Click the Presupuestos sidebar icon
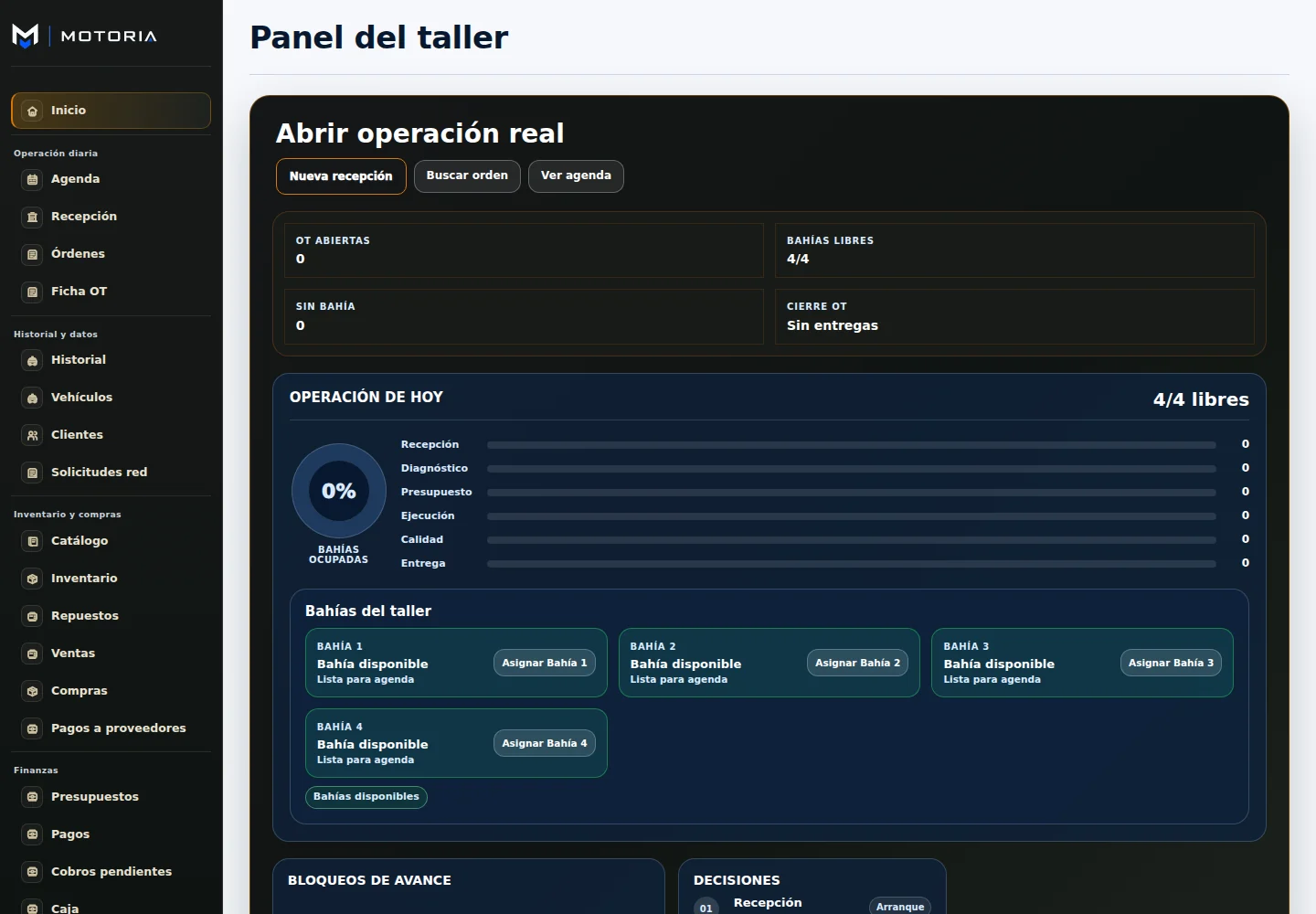 [33, 797]
